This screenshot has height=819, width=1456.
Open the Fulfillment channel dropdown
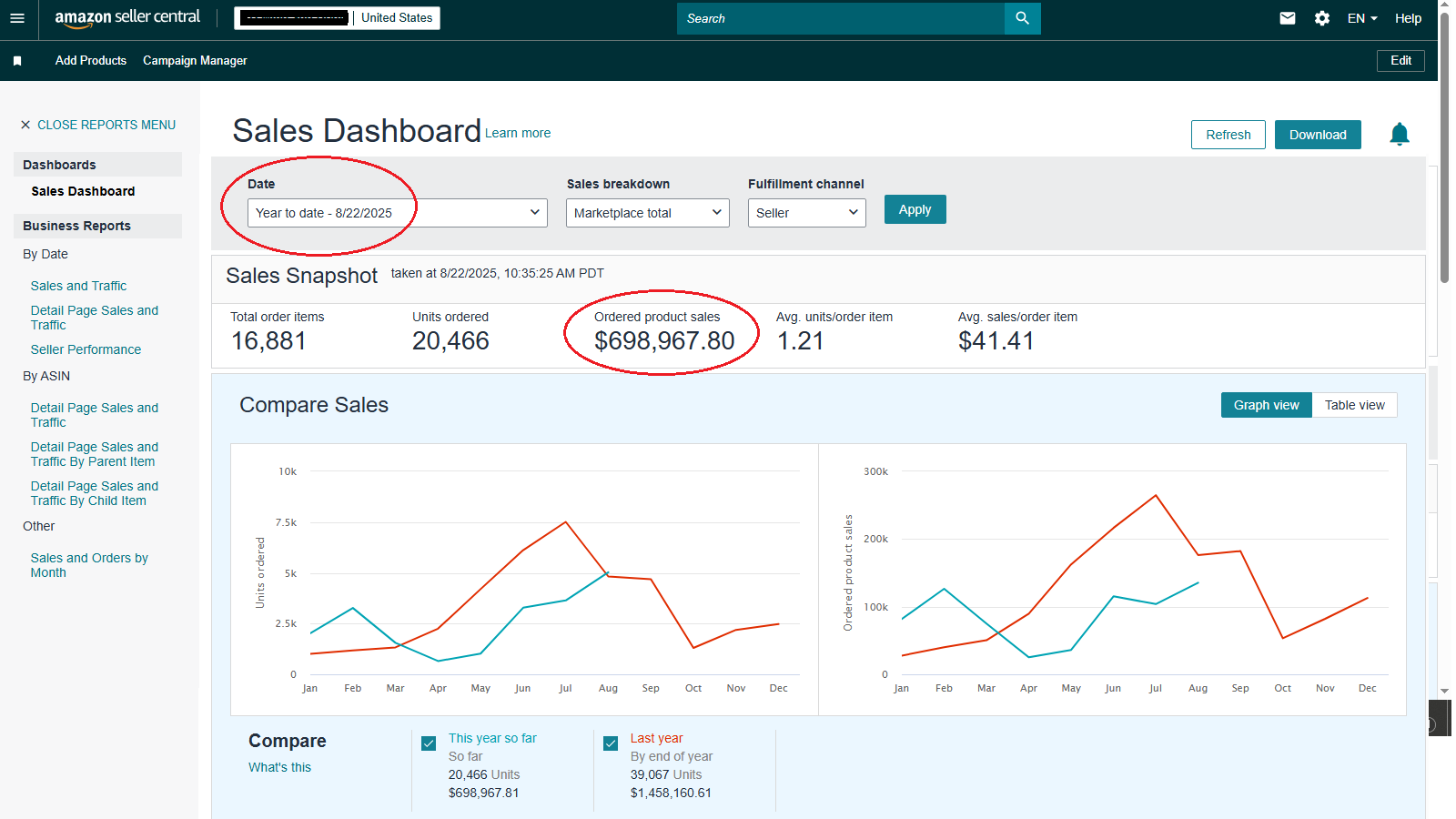(807, 213)
